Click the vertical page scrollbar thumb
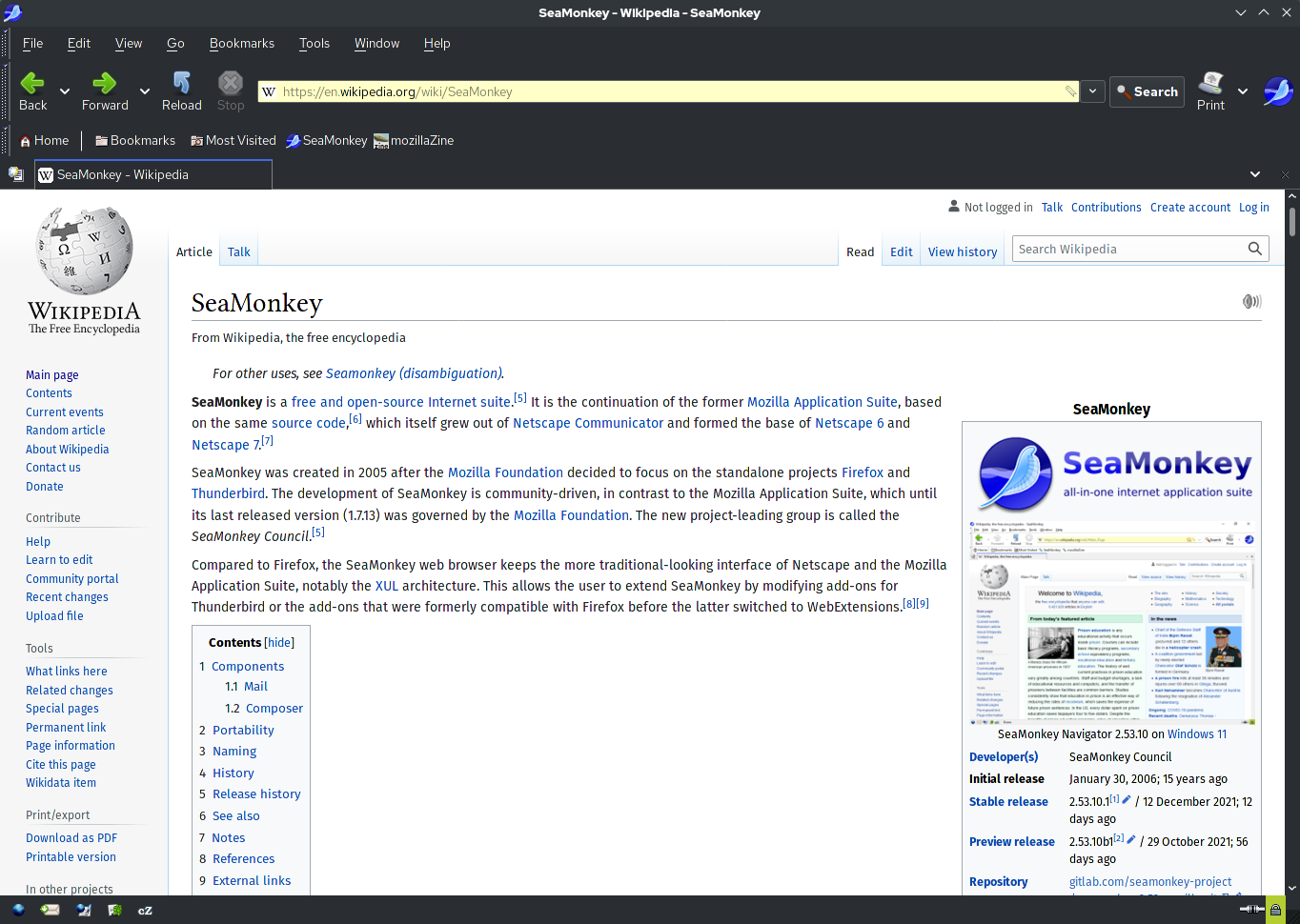 click(1292, 221)
